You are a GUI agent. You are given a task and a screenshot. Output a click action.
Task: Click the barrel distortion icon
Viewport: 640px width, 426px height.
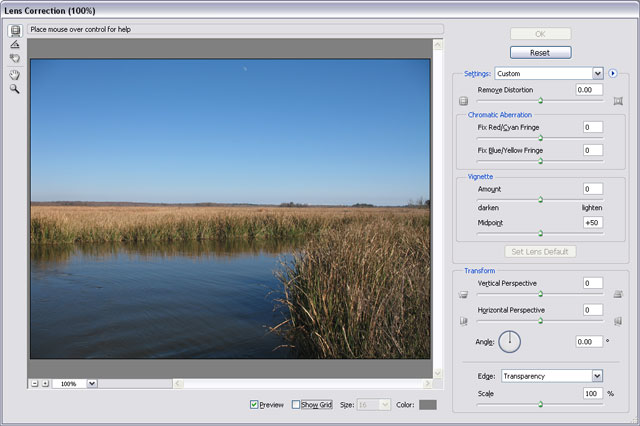click(x=463, y=101)
